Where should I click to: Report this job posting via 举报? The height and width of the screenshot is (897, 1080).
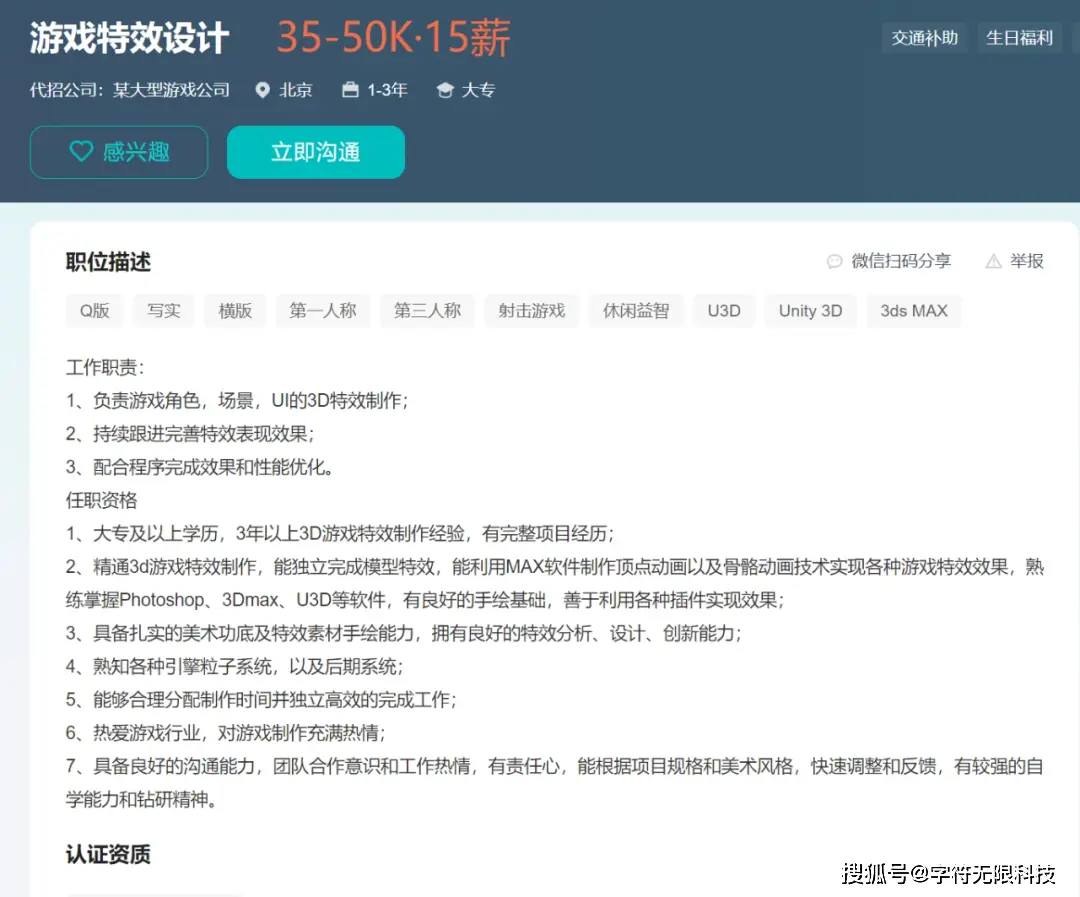(x=1027, y=261)
